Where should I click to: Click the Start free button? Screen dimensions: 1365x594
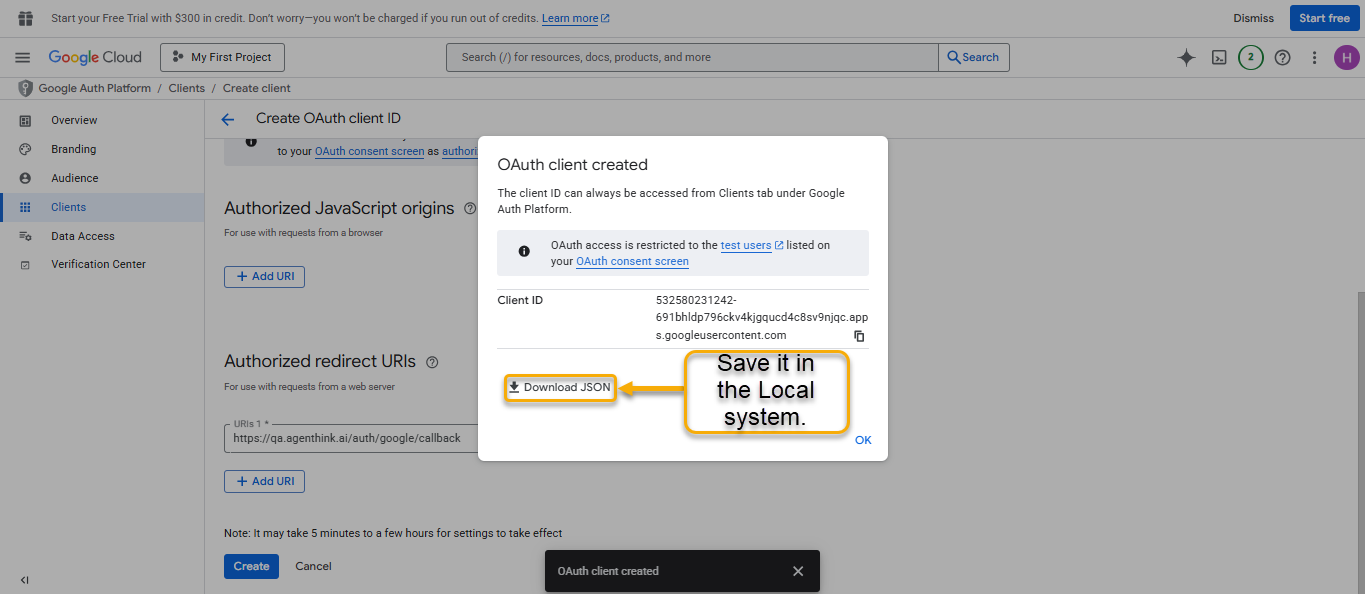[1324, 18]
